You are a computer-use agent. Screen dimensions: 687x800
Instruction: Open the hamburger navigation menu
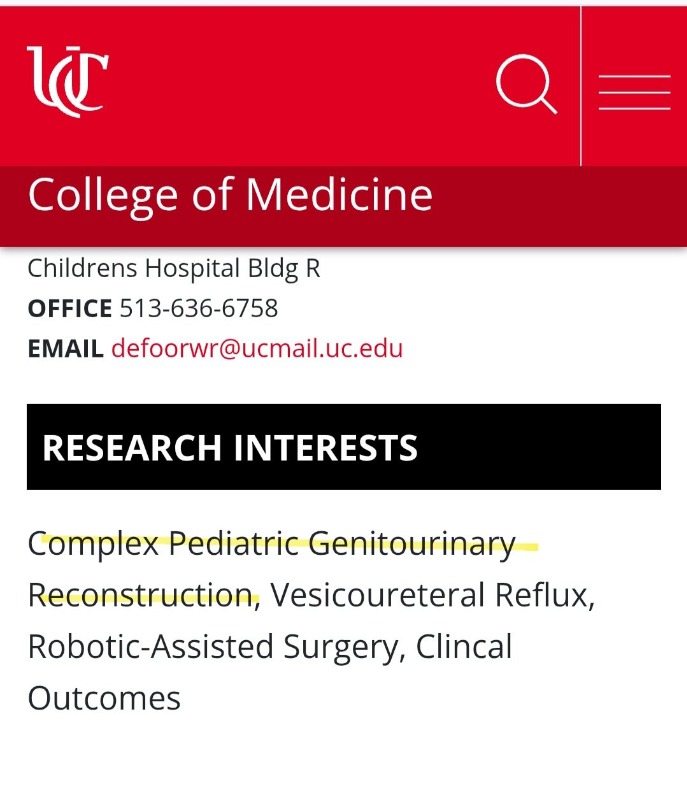tap(634, 92)
